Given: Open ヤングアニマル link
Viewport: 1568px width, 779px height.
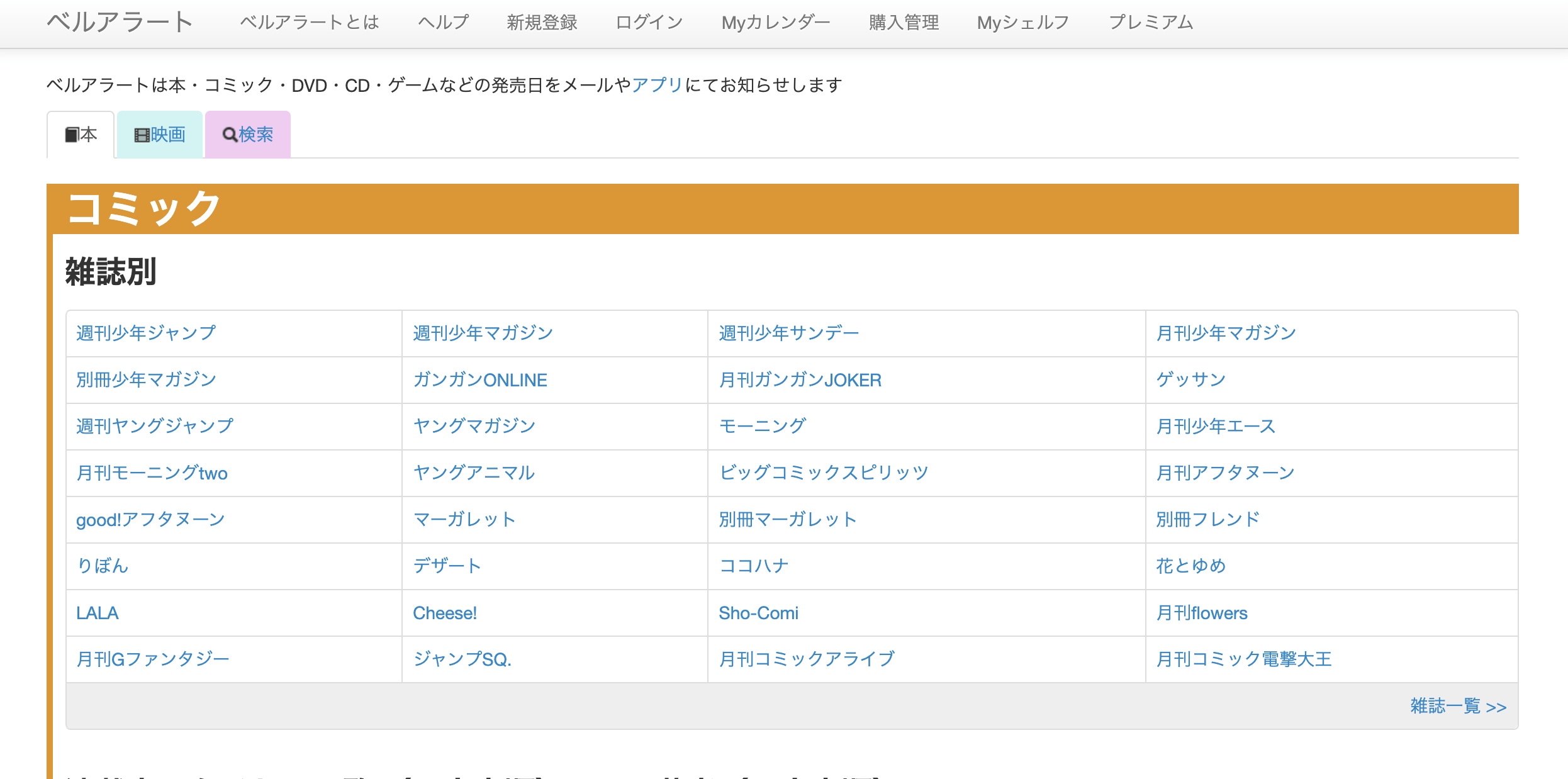Looking at the screenshot, I should [x=474, y=473].
